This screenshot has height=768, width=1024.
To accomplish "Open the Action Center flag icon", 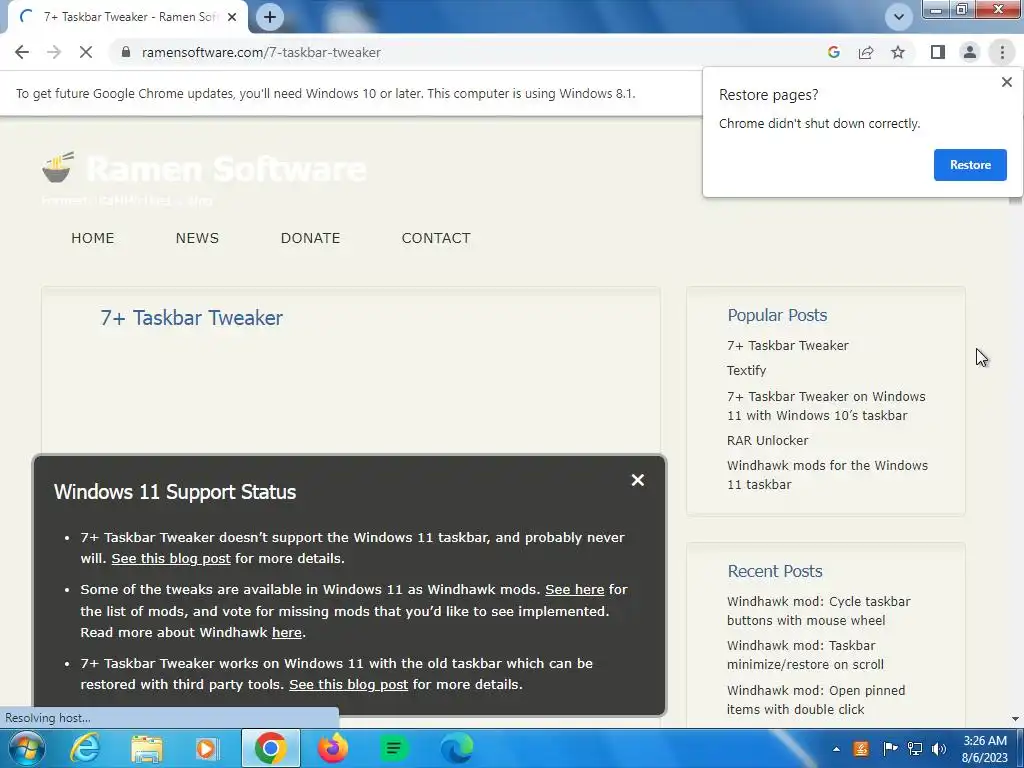I will pyautogui.click(x=889, y=749).
